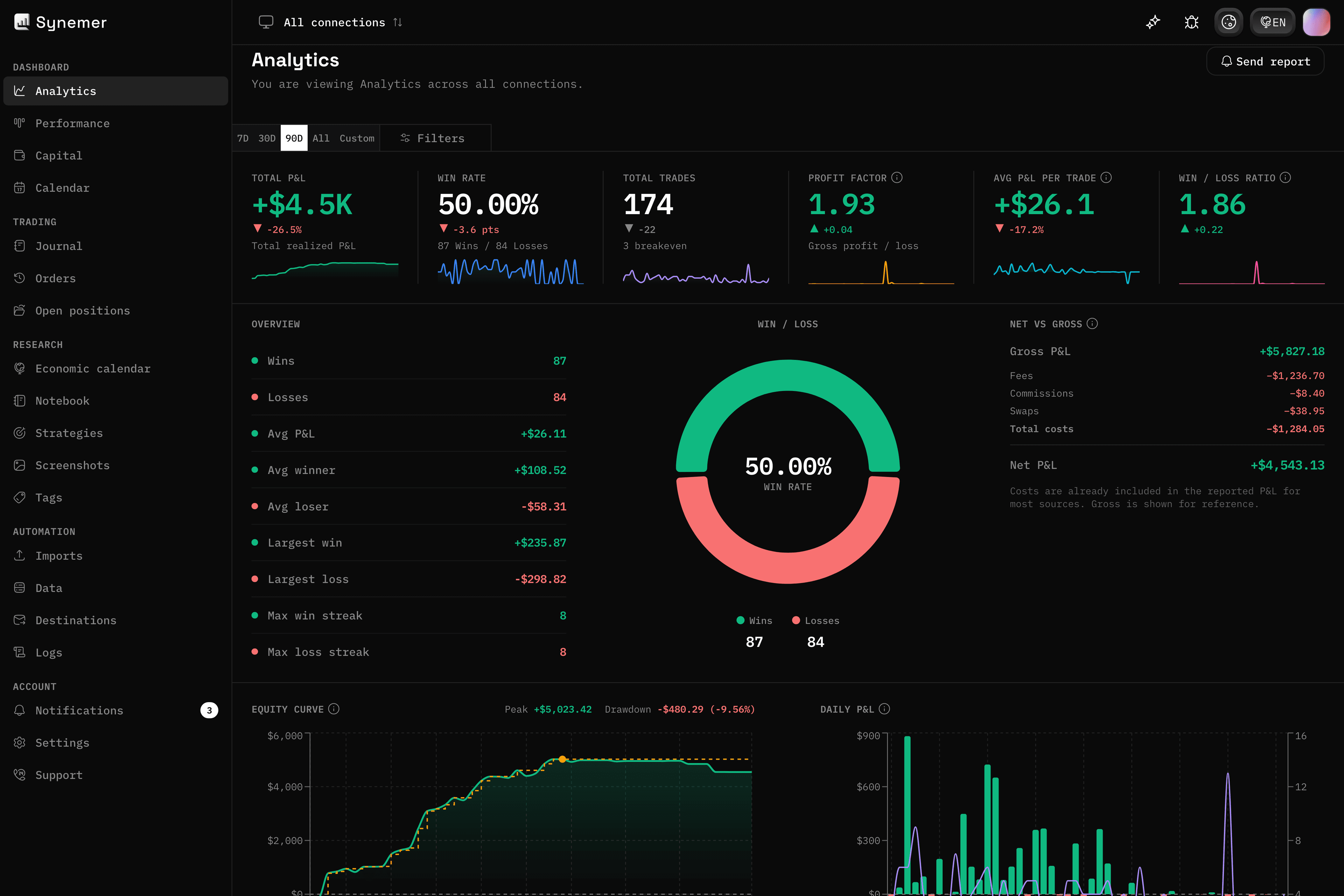Screen dimensions: 1344x896
Task: Click the Synemer logo
Action: click(61, 22)
